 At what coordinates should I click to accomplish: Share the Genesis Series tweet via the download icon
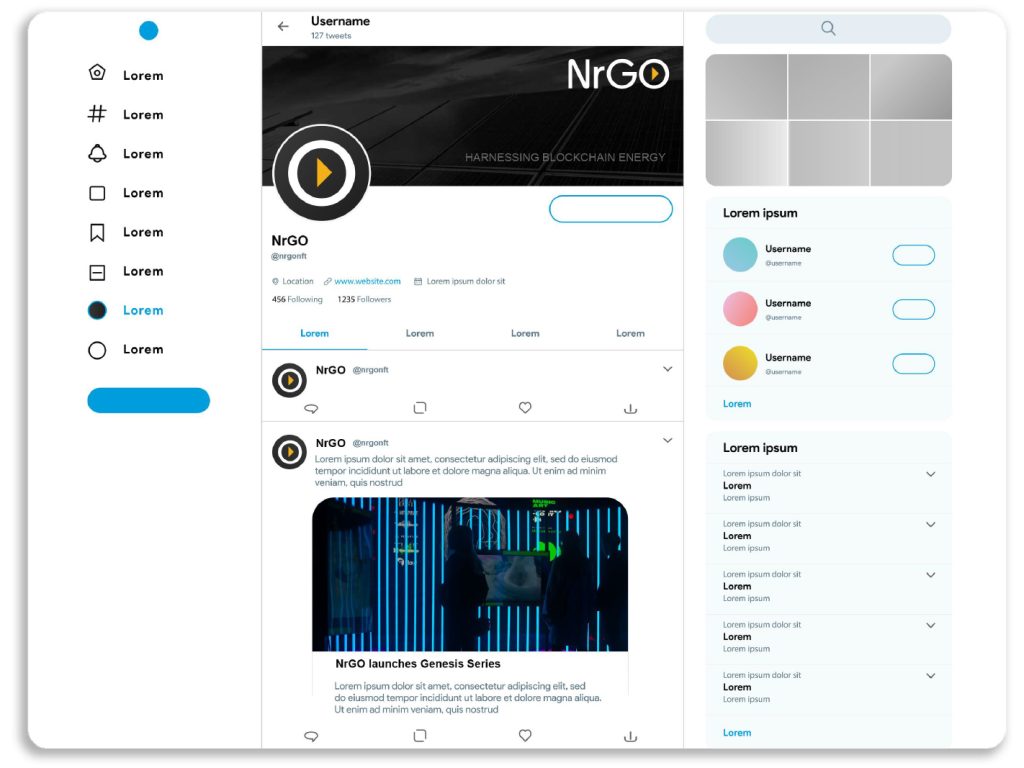pos(630,735)
